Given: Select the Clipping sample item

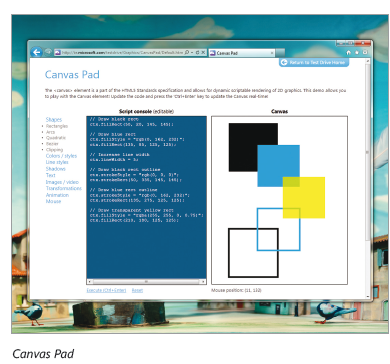Looking at the screenshot, I should tap(54, 150).
